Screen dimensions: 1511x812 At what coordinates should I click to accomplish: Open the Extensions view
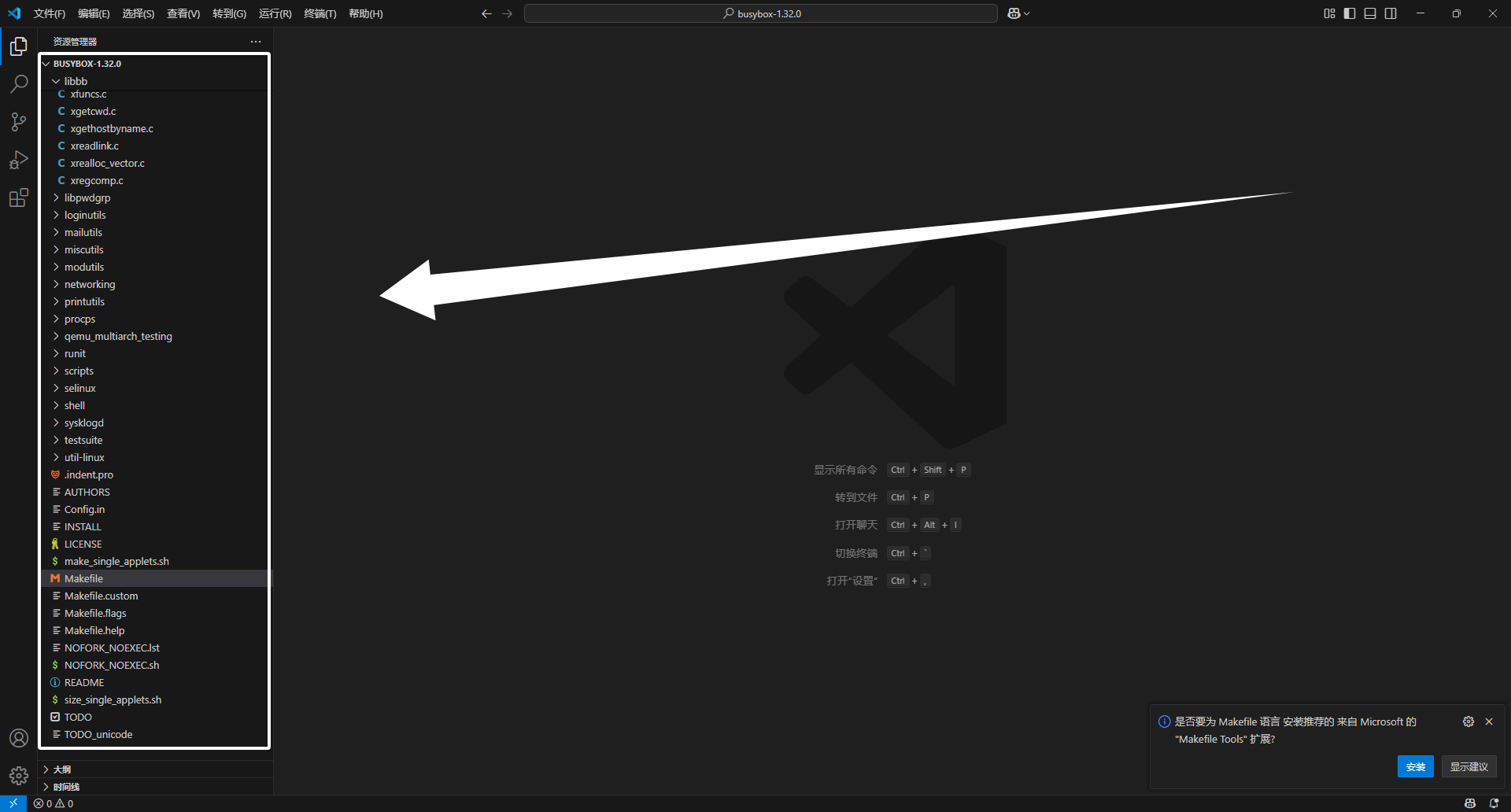point(19,197)
